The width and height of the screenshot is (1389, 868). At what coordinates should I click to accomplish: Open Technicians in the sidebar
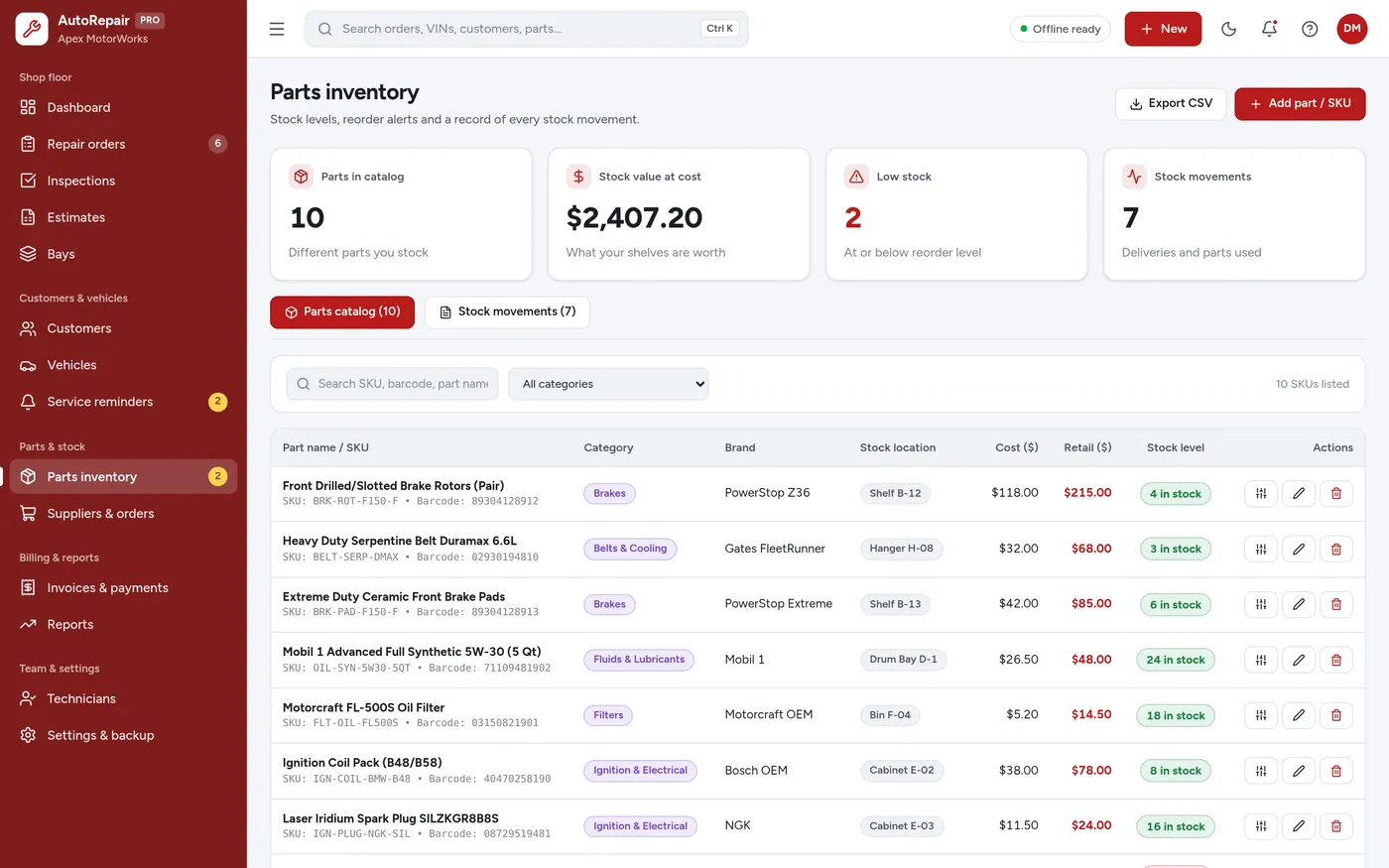coord(123,698)
